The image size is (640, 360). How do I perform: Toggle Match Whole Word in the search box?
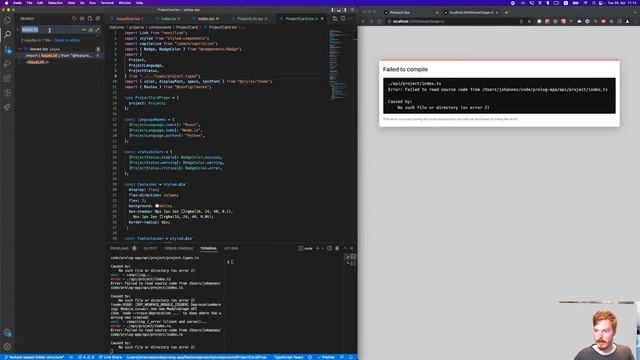[91, 29]
